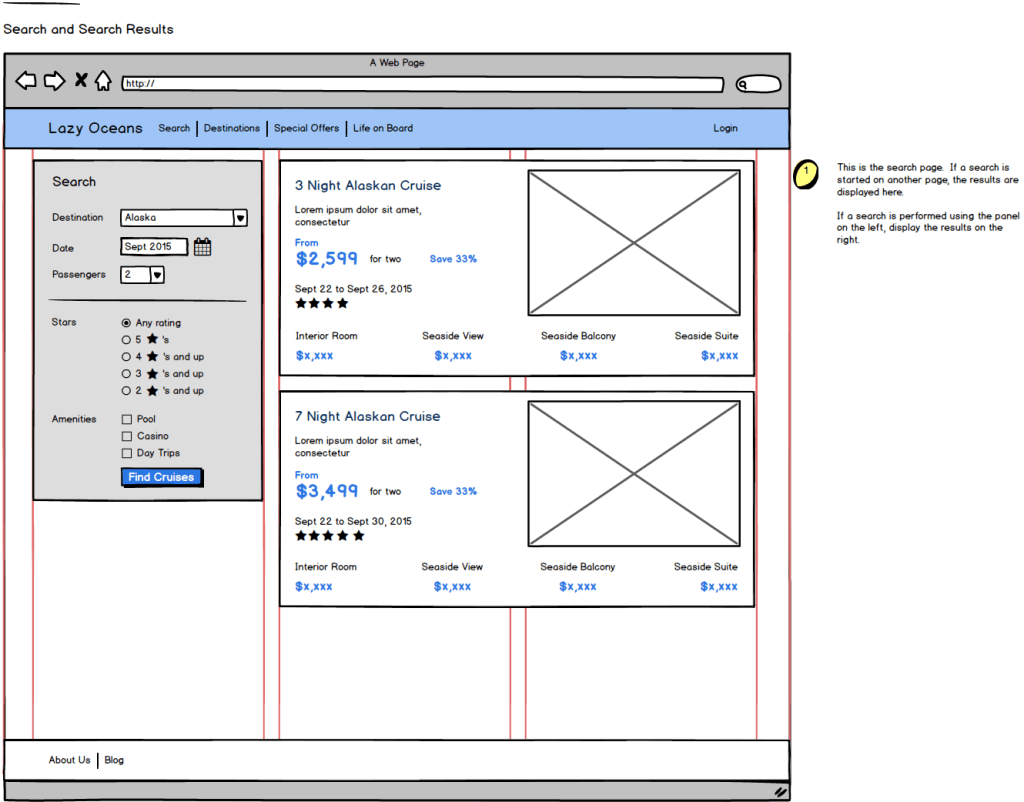Open the calendar icon beside the Date field
The width and height of the screenshot is (1024, 802).
(x=202, y=247)
